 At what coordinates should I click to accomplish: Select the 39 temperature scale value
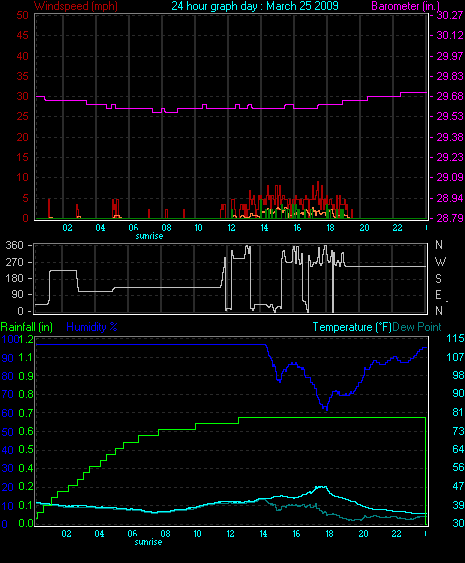(458, 505)
